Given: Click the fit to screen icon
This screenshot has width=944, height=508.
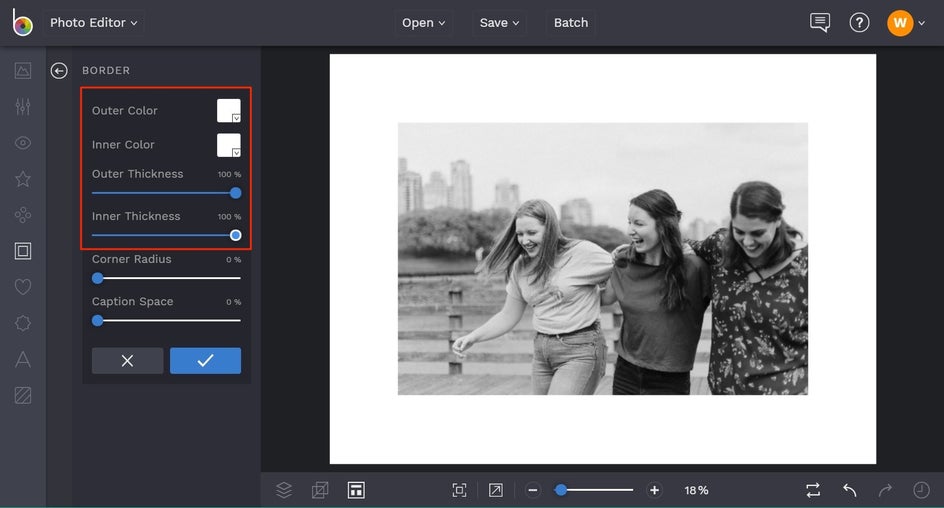Looking at the screenshot, I should click(x=459, y=490).
